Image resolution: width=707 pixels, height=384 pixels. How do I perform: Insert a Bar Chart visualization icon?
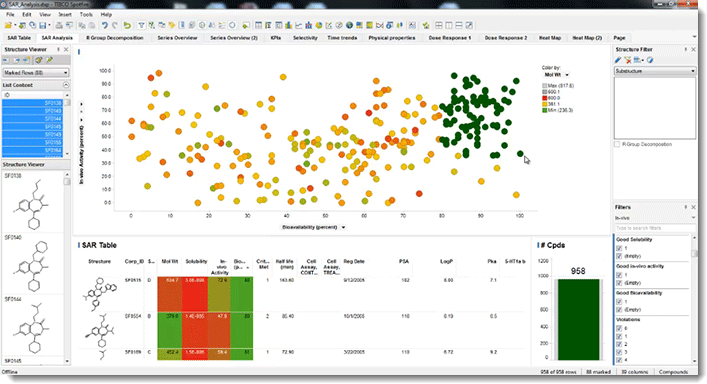click(288, 25)
